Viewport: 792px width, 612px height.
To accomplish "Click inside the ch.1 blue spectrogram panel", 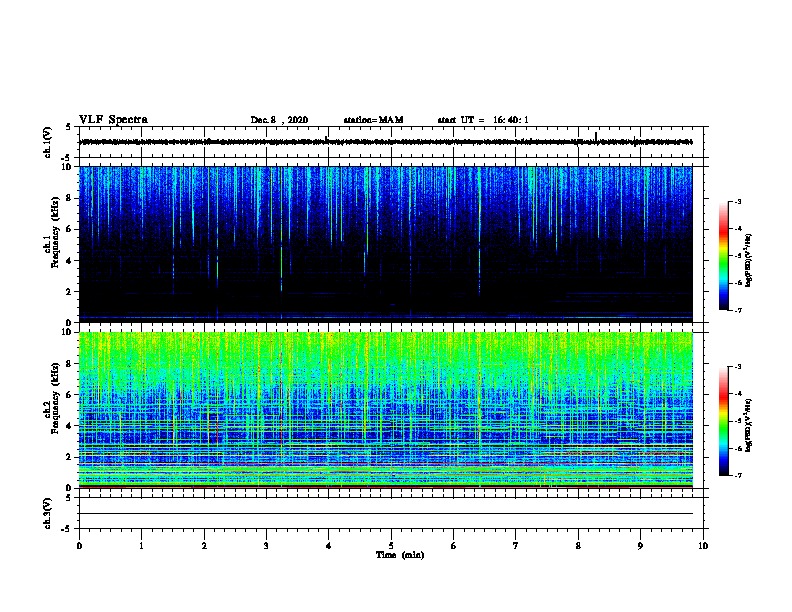I will [386, 244].
